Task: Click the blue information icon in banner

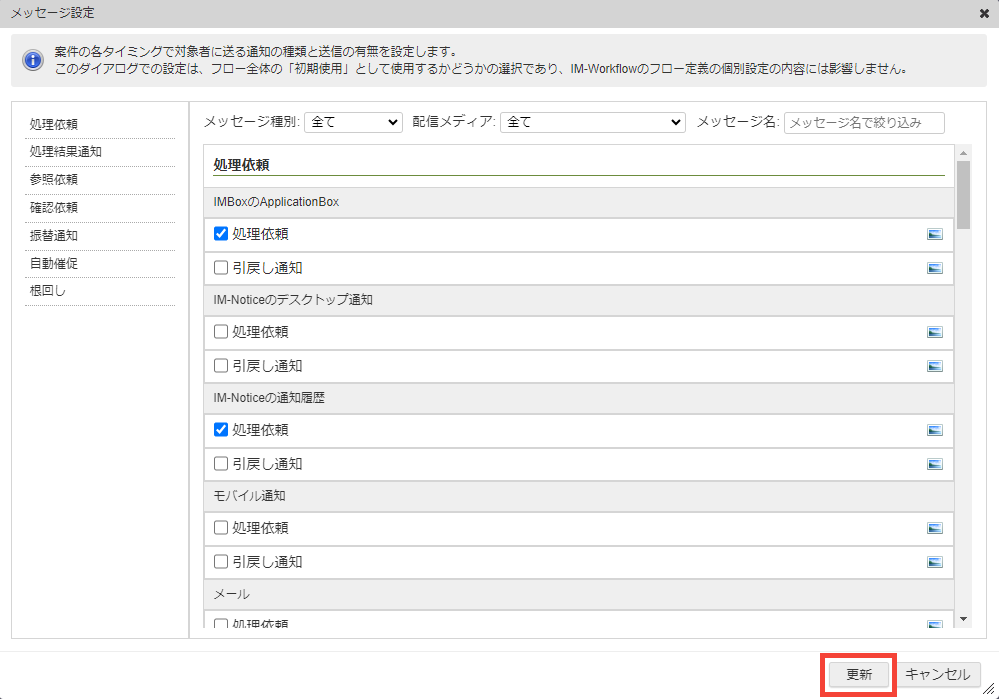Action: tap(32, 61)
